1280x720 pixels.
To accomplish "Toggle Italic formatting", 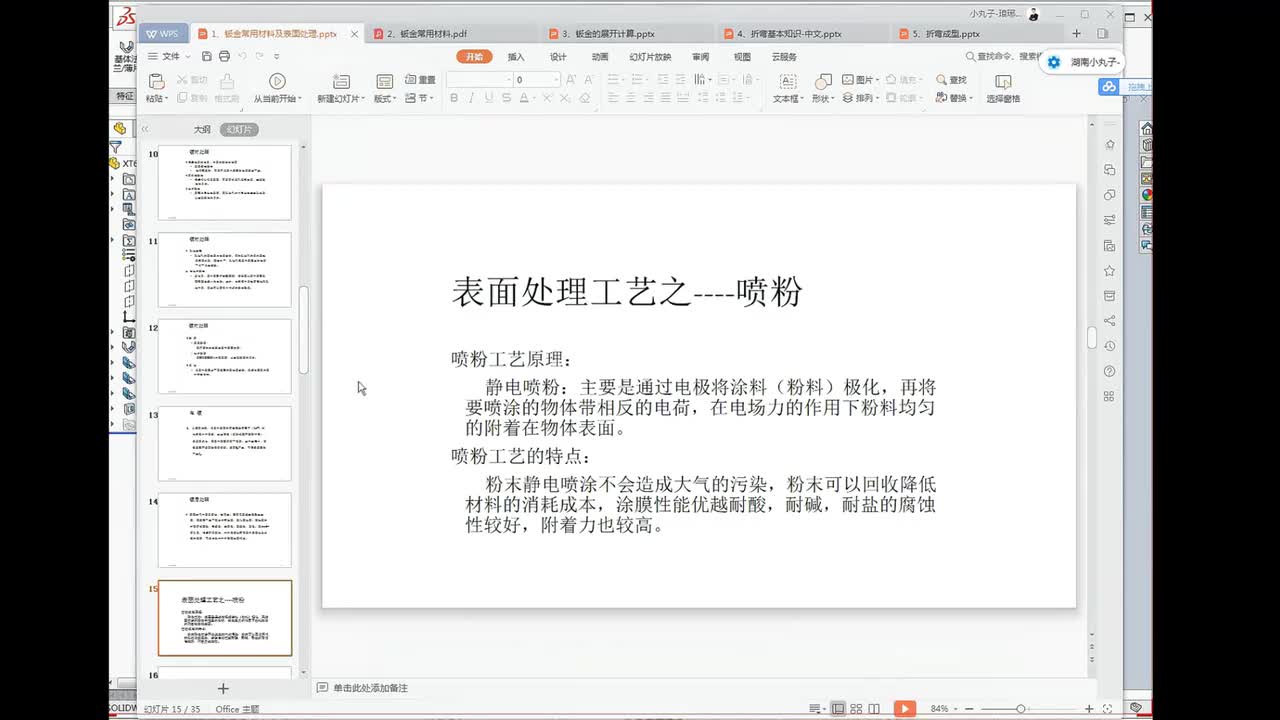I will [x=471, y=98].
